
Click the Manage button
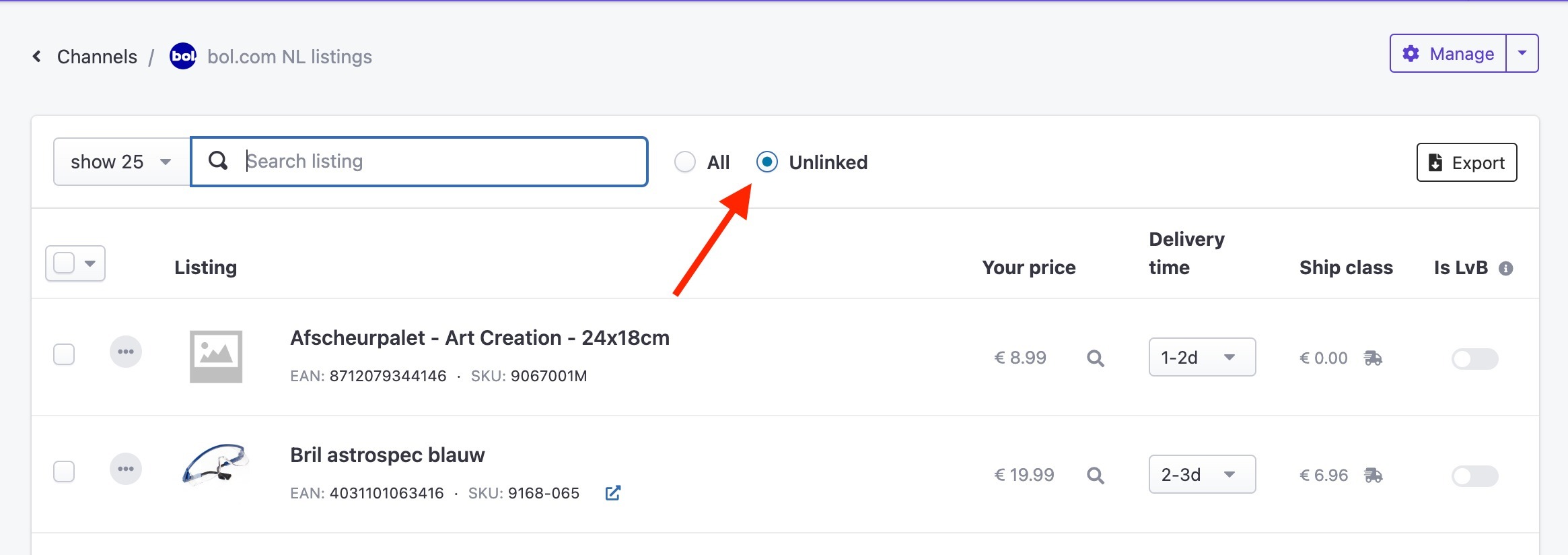1448,53
